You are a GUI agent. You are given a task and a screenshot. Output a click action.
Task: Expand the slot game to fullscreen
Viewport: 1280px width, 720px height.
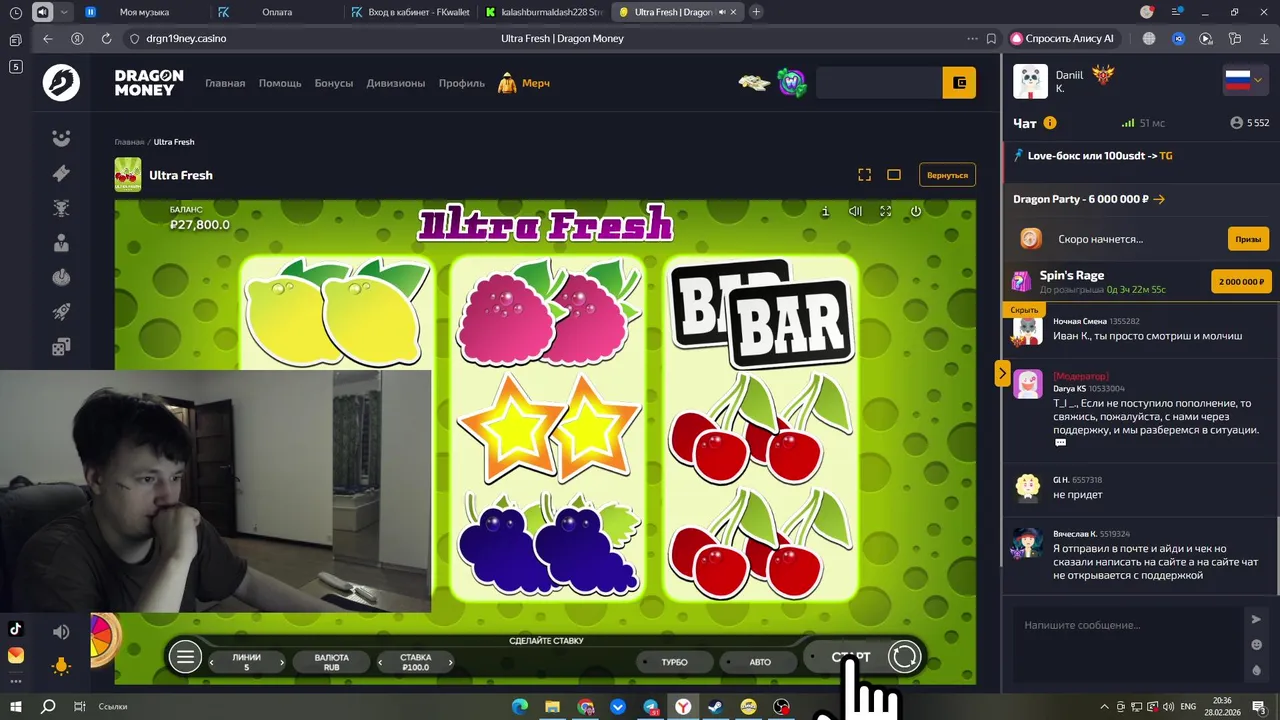pyautogui.click(x=885, y=212)
